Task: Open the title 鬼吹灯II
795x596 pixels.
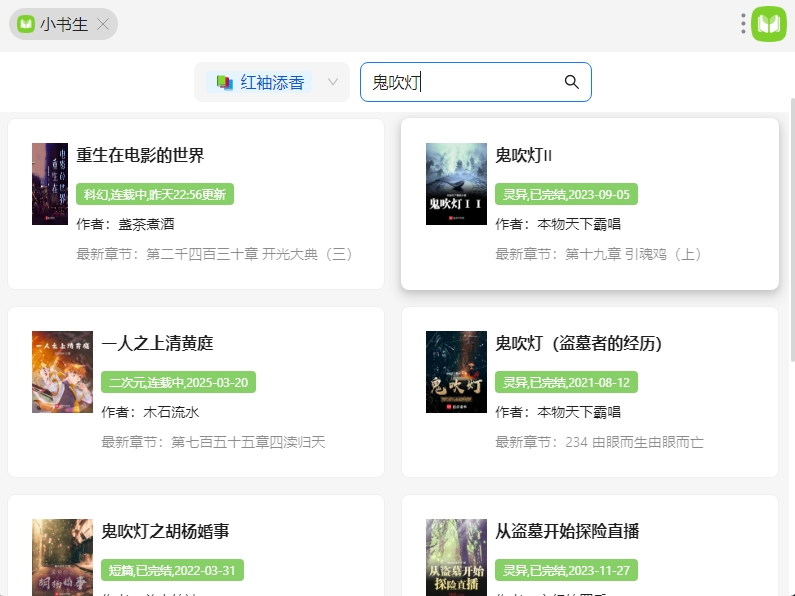Action: 523,155
